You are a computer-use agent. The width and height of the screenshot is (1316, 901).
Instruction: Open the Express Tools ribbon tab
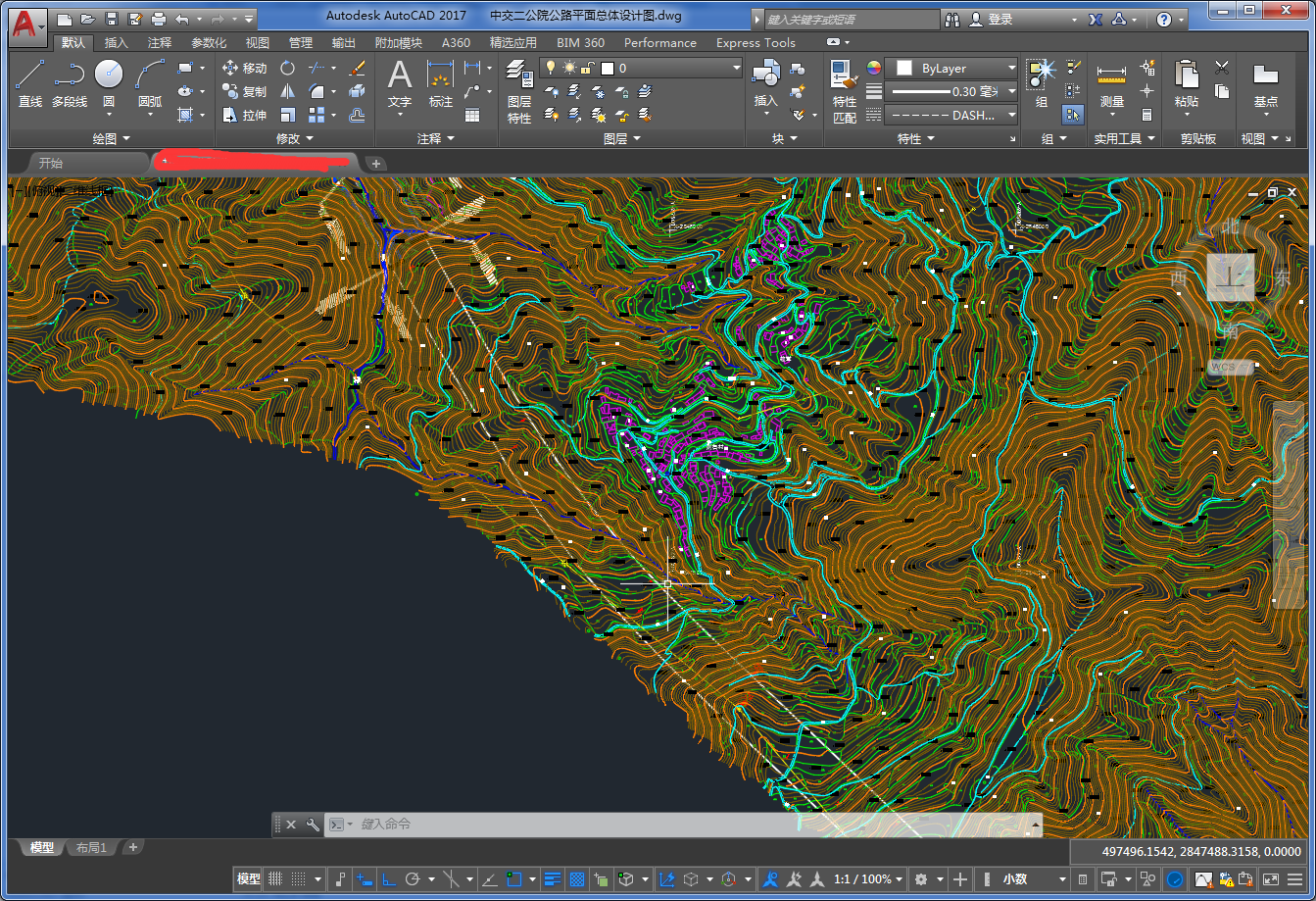tap(755, 43)
